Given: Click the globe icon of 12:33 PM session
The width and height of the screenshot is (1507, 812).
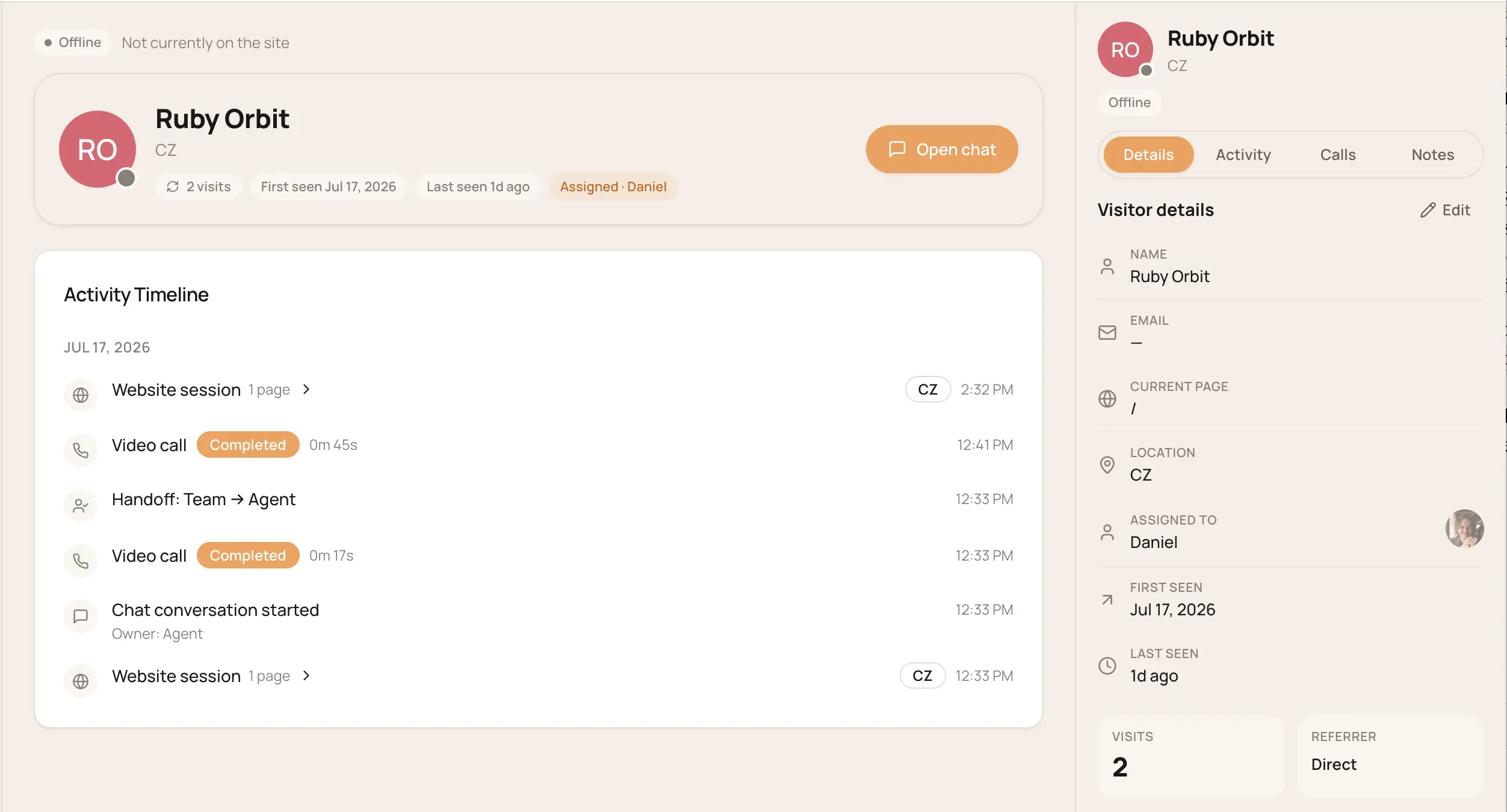Looking at the screenshot, I should pos(81,681).
